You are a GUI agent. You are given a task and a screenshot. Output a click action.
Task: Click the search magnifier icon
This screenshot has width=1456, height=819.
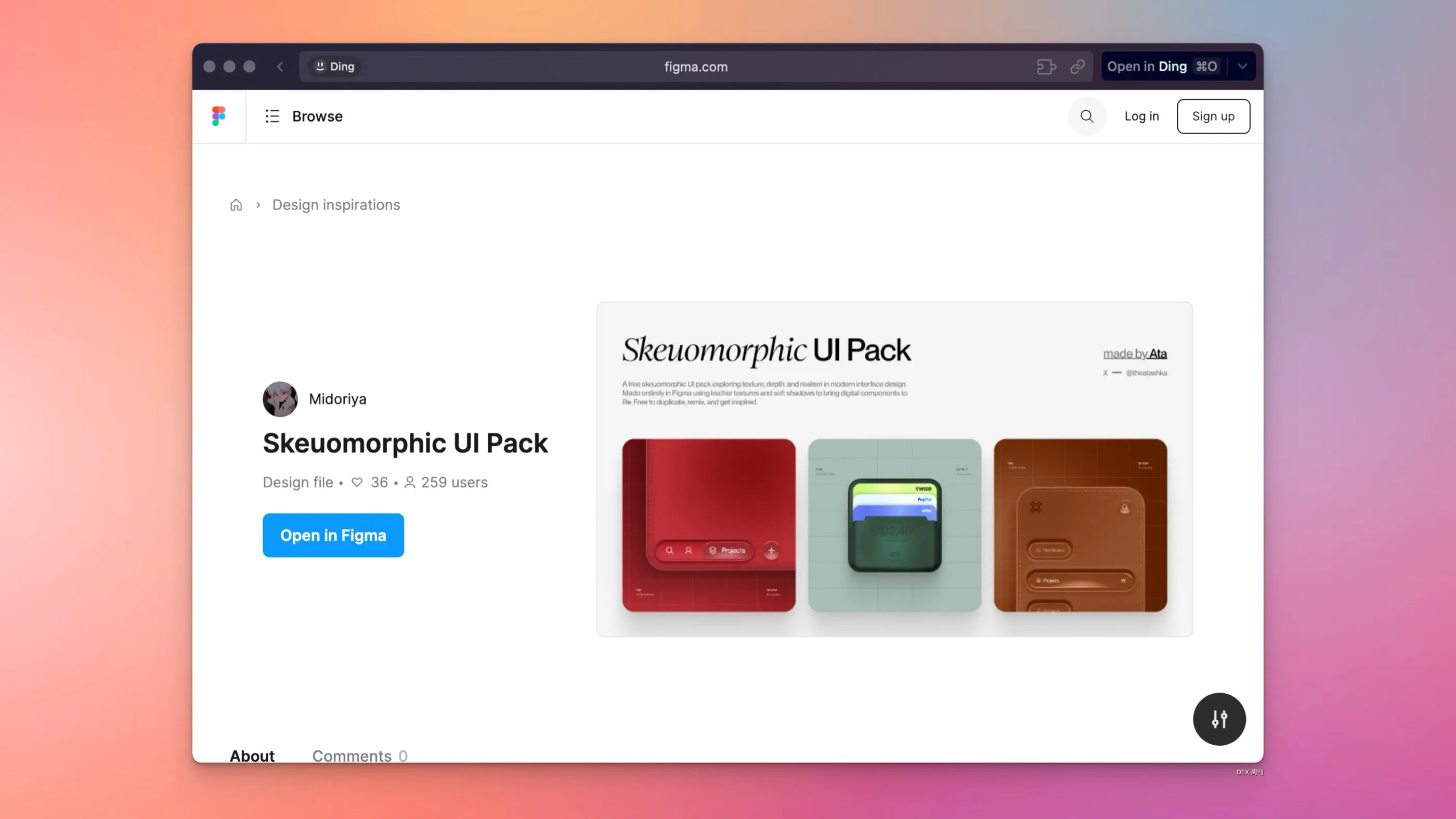(x=1086, y=116)
